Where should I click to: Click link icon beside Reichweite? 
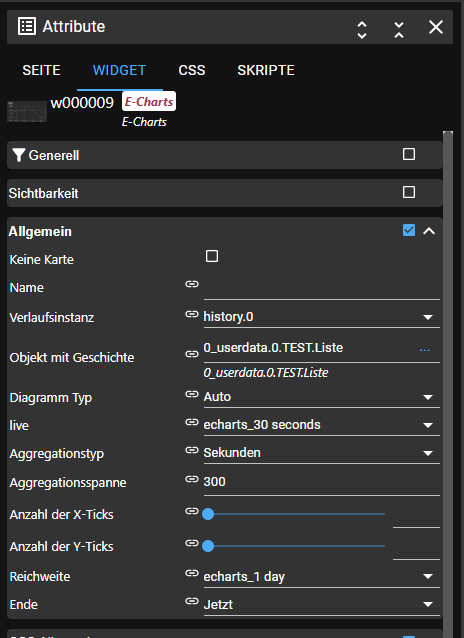[192, 573]
